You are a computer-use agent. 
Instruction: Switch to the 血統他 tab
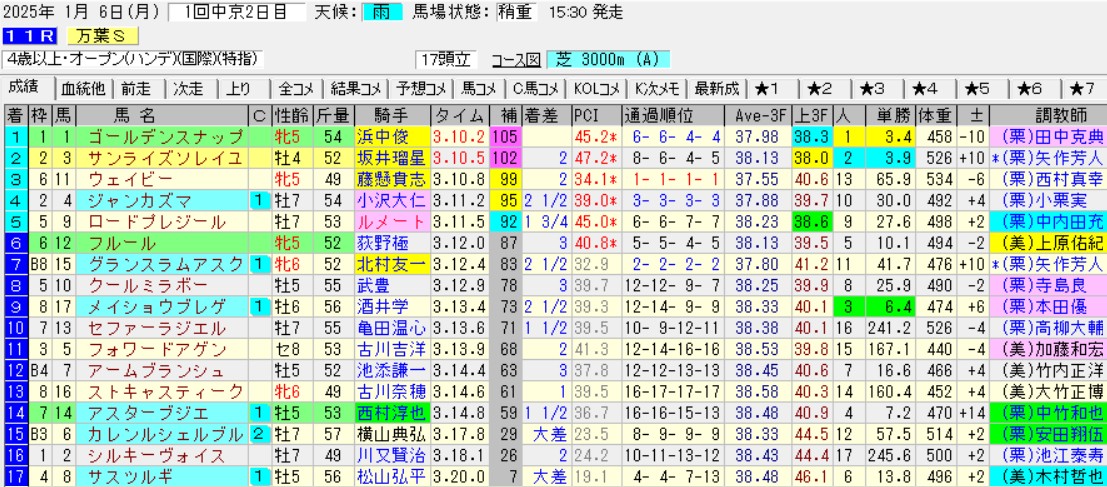pos(83,88)
